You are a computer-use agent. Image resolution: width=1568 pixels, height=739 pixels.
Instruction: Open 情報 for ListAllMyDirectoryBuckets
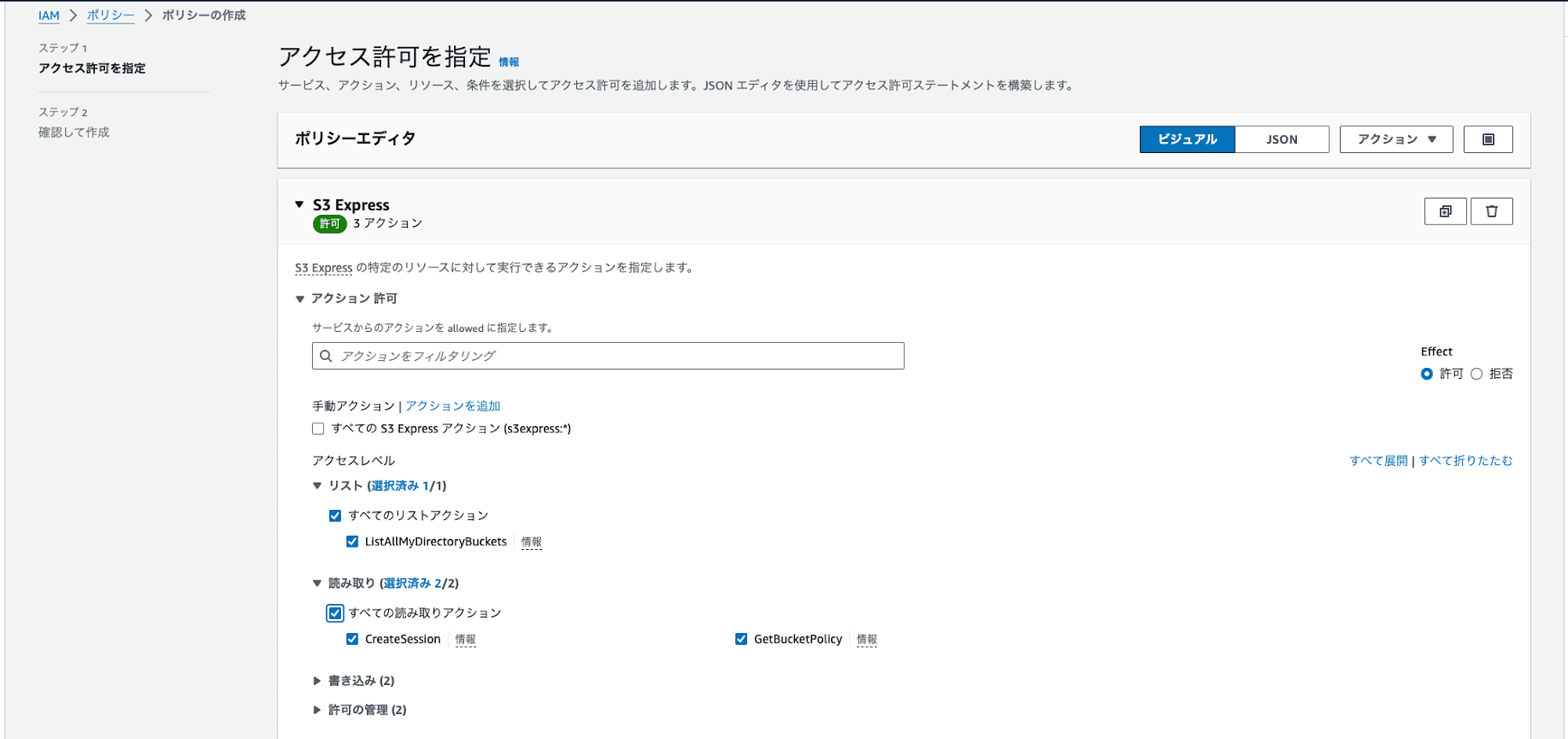pyautogui.click(x=531, y=541)
